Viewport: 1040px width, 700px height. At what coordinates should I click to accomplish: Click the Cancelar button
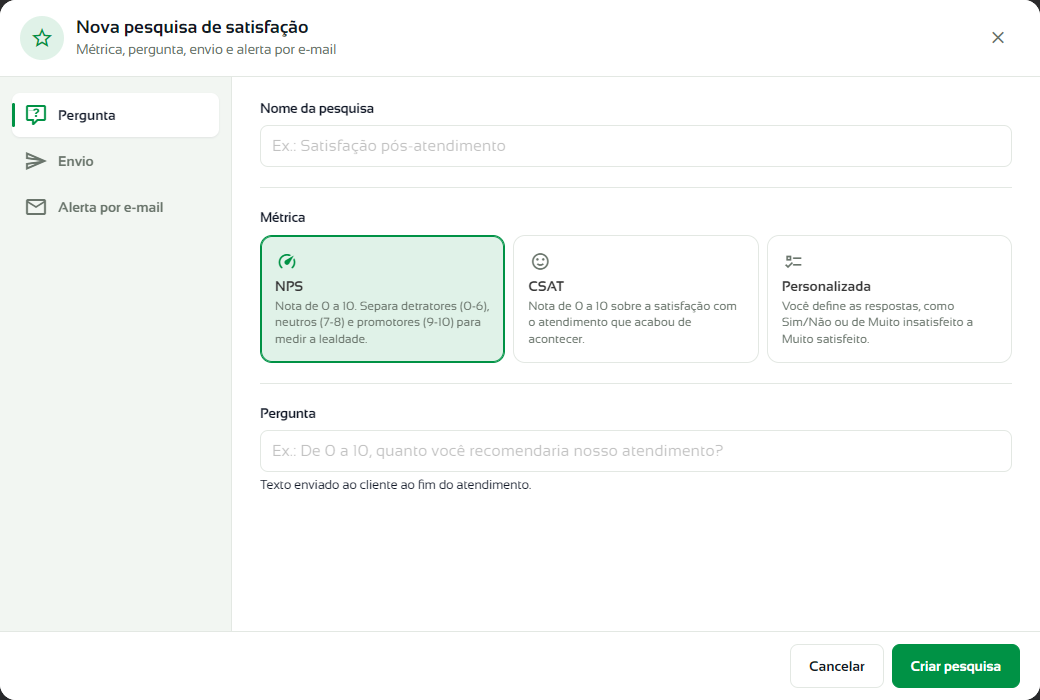836,666
